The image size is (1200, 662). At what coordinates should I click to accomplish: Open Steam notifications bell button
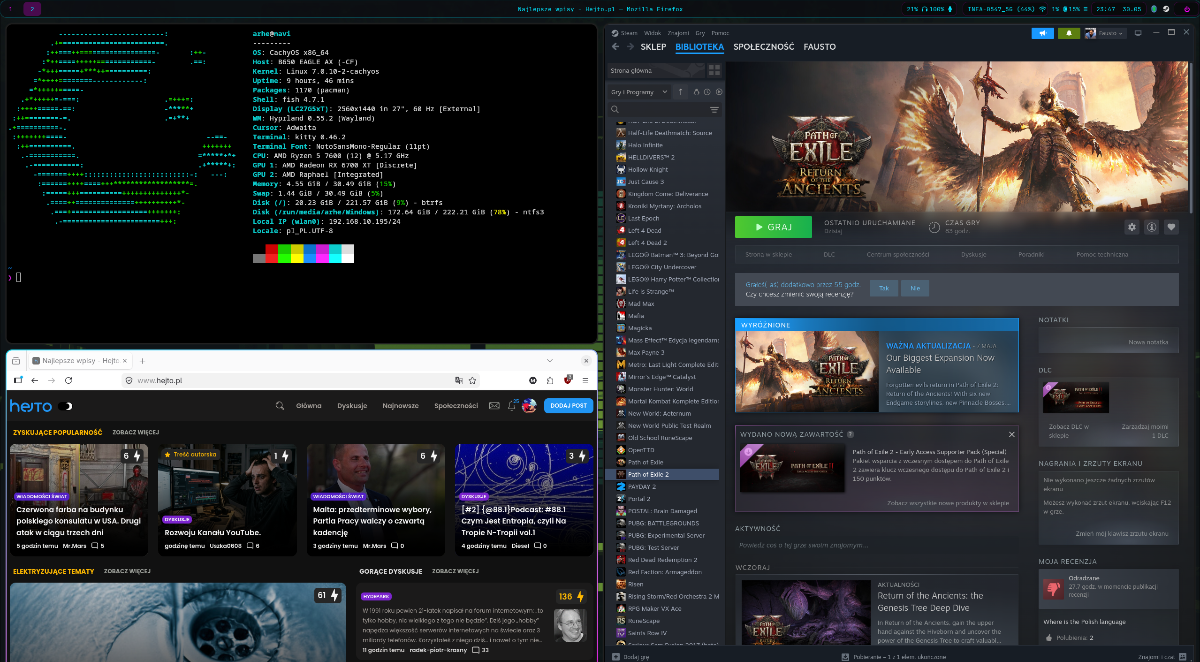coord(1069,33)
